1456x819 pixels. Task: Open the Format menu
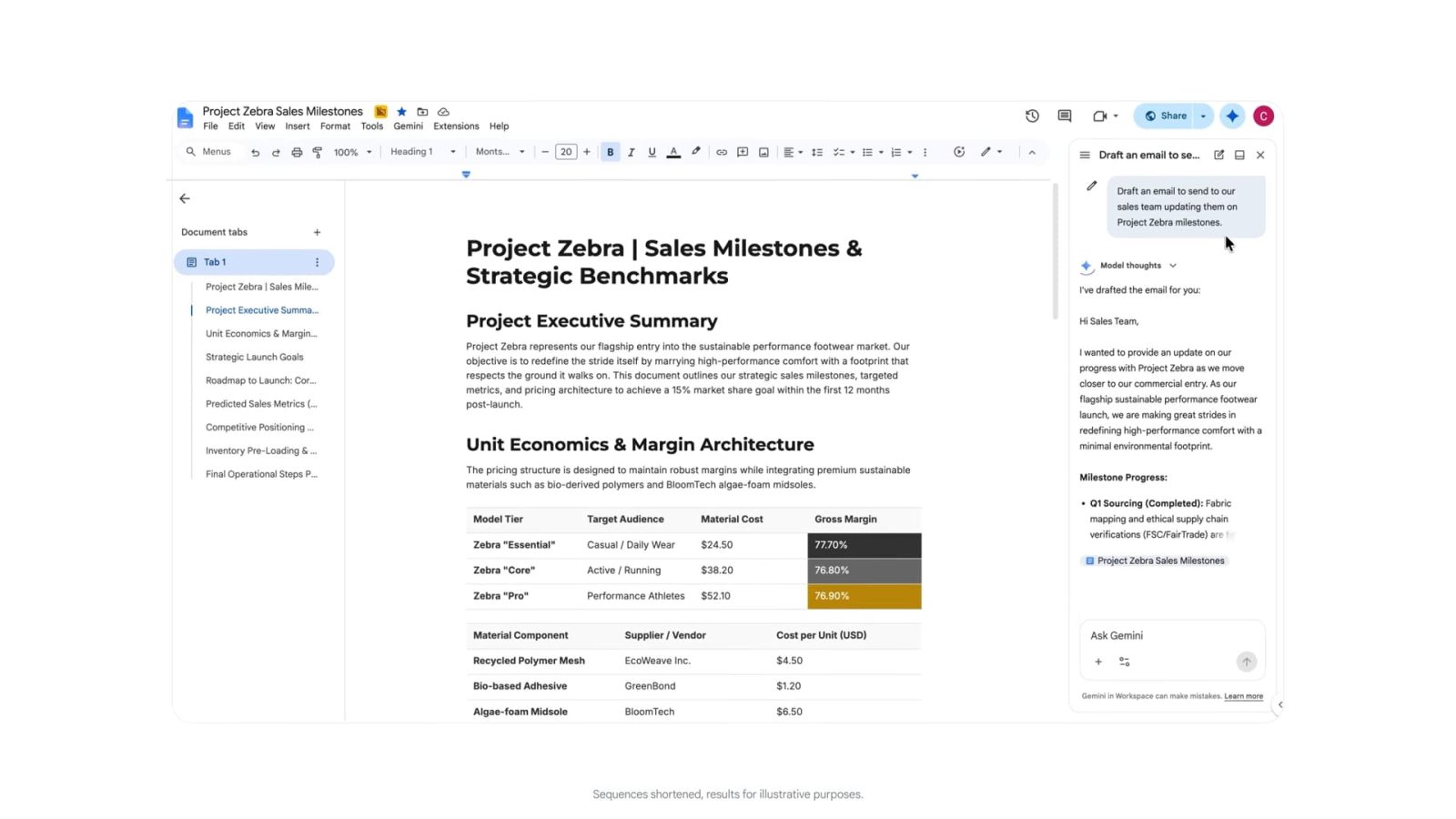(x=335, y=126)
